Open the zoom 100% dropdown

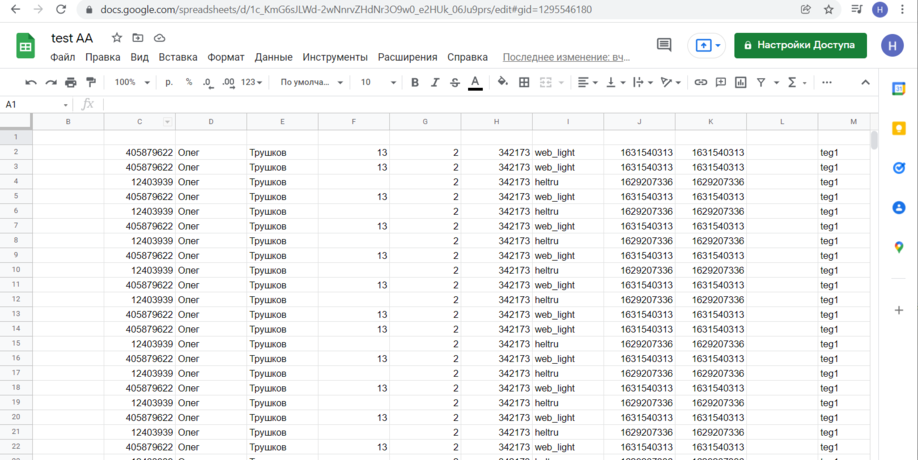pos(132,83)
